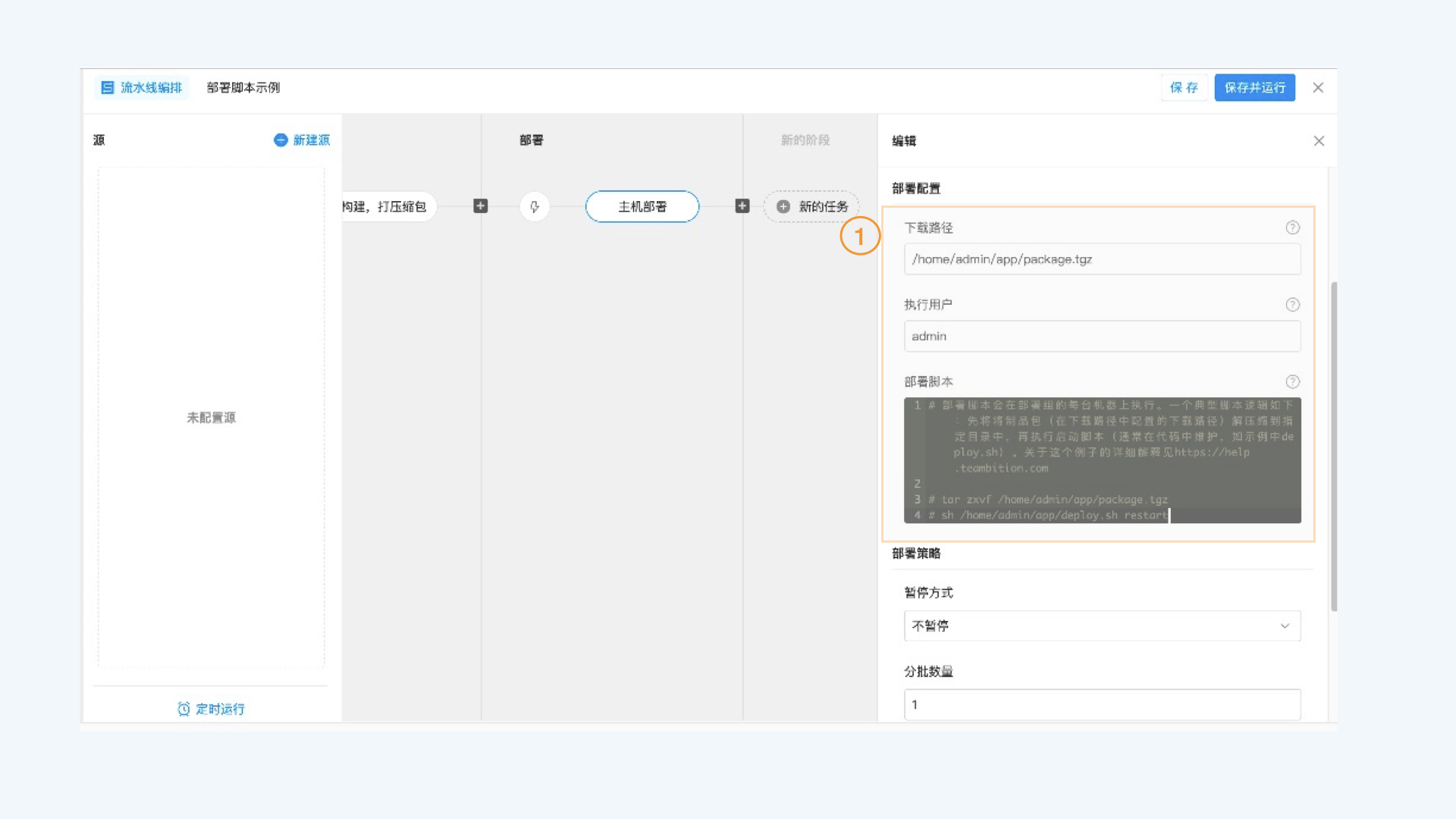Click the 执行用户 admin input field
Screen dimensions: 1456x819
tap(1103, 336)
